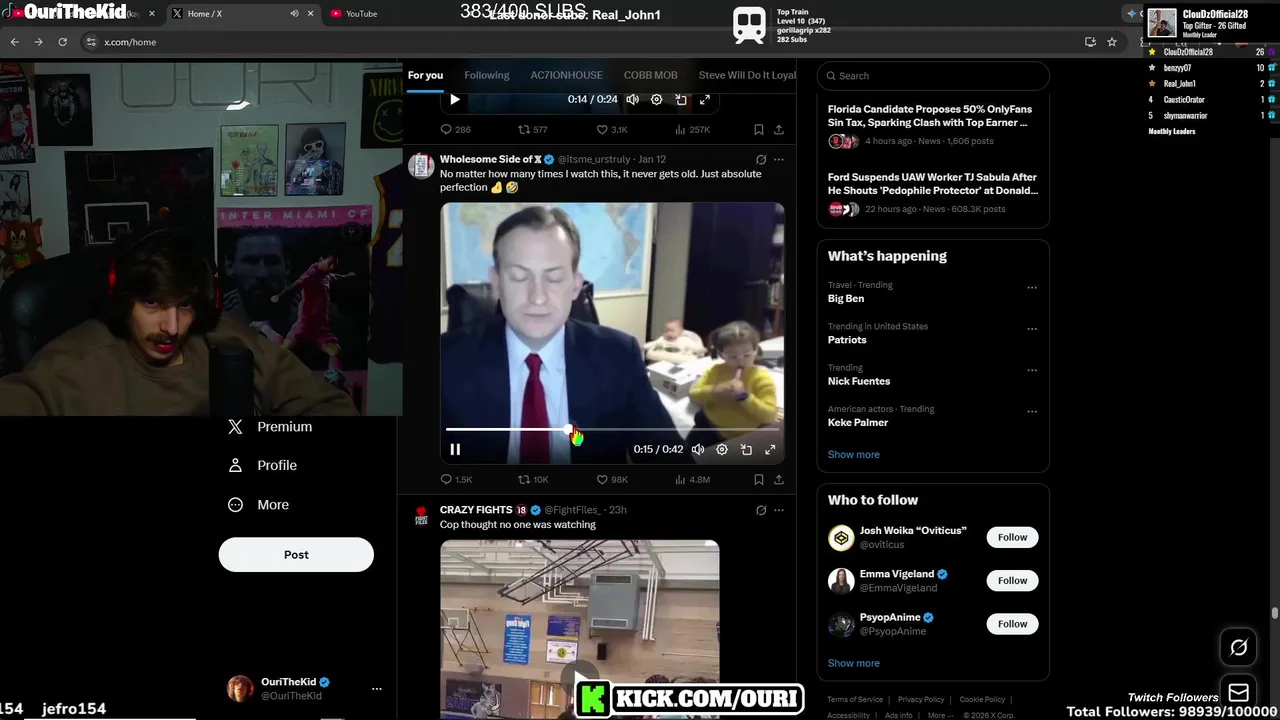View analytics of Wholesome Side post 4.8M
The width and height of the screenshot is (1280, 720).
(x=692, y=479)
